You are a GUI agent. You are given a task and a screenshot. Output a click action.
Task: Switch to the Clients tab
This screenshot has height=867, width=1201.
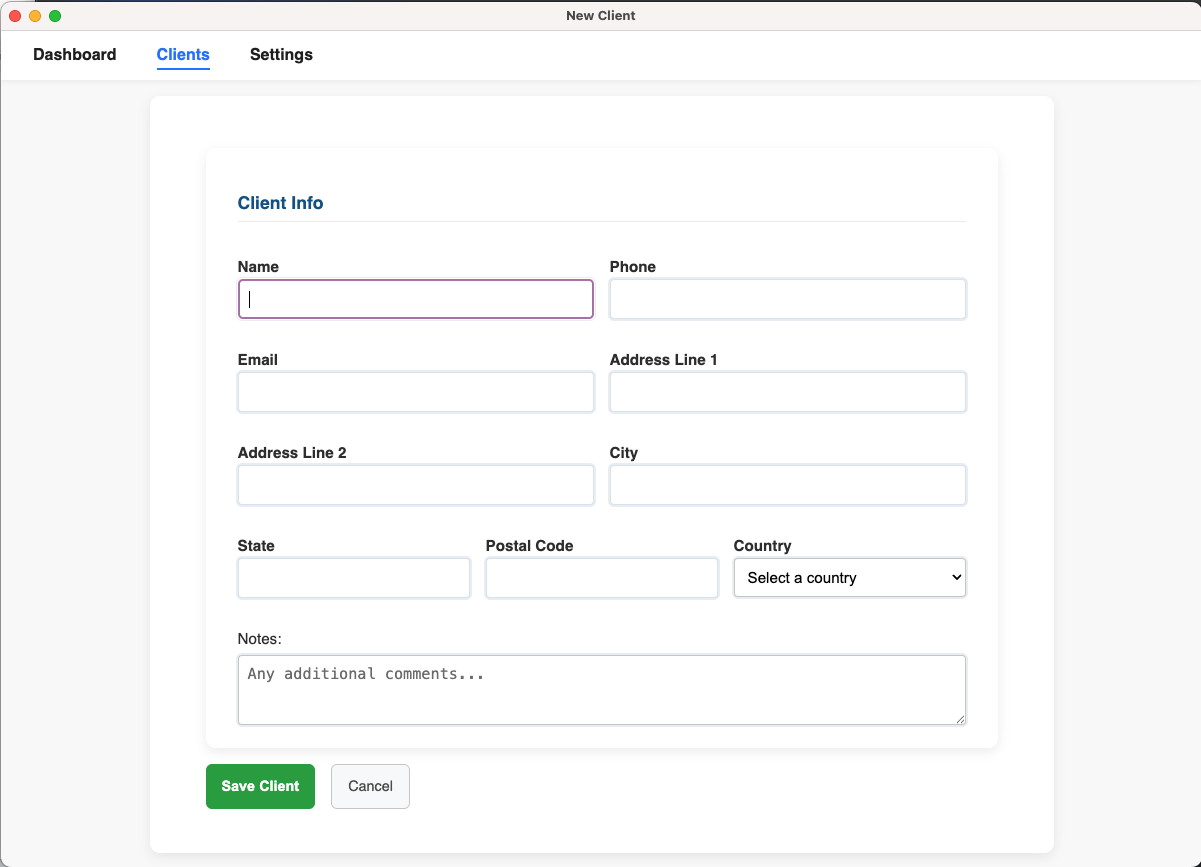pos(183,55)
